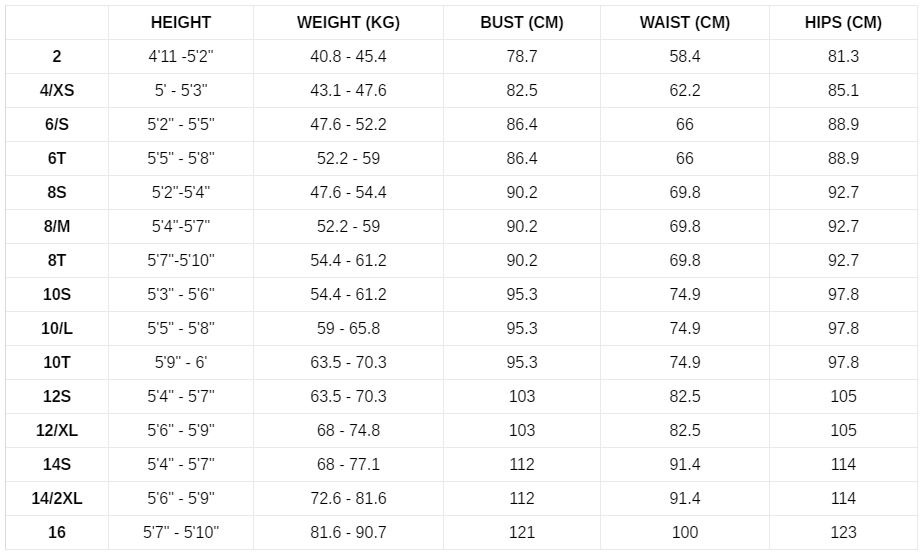The image size is (924, 555).
Task: Click the HEIGHT column header
Action: [181, 23]
